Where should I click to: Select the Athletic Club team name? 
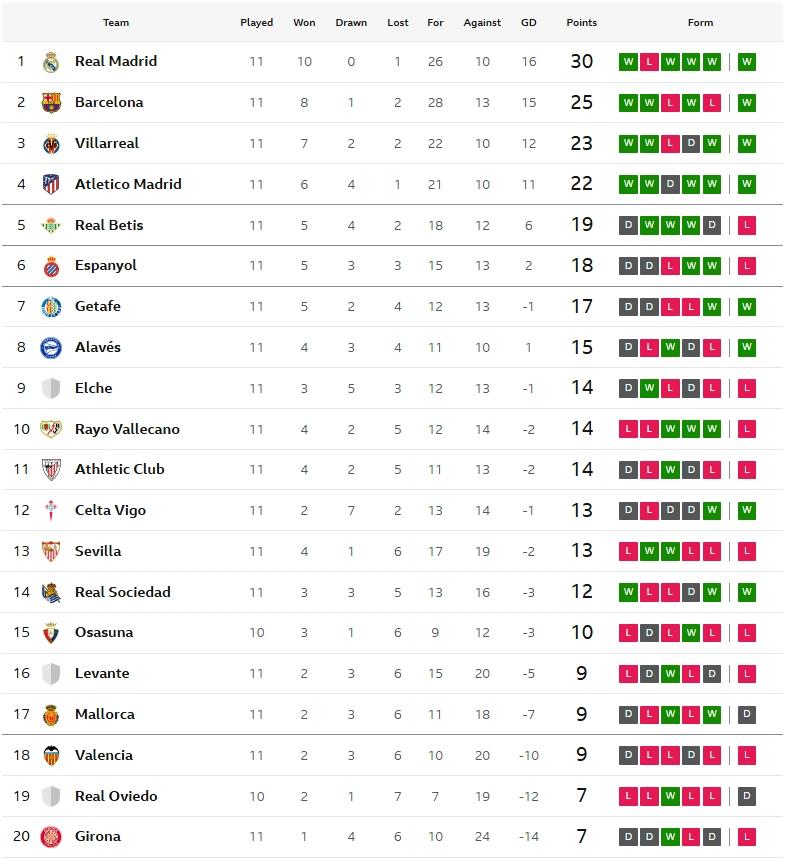click(119, 469)
